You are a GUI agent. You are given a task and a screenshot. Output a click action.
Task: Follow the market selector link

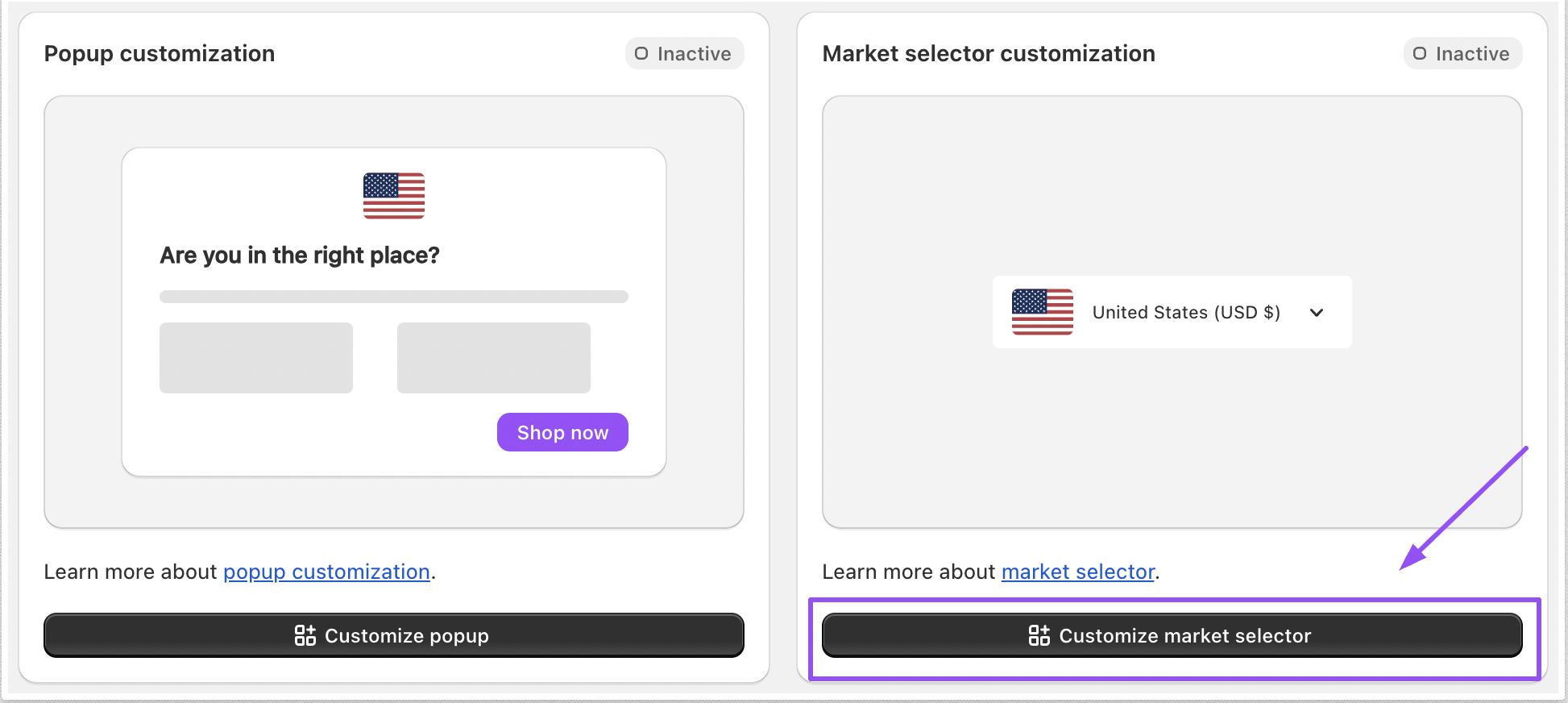[1078, 572]
